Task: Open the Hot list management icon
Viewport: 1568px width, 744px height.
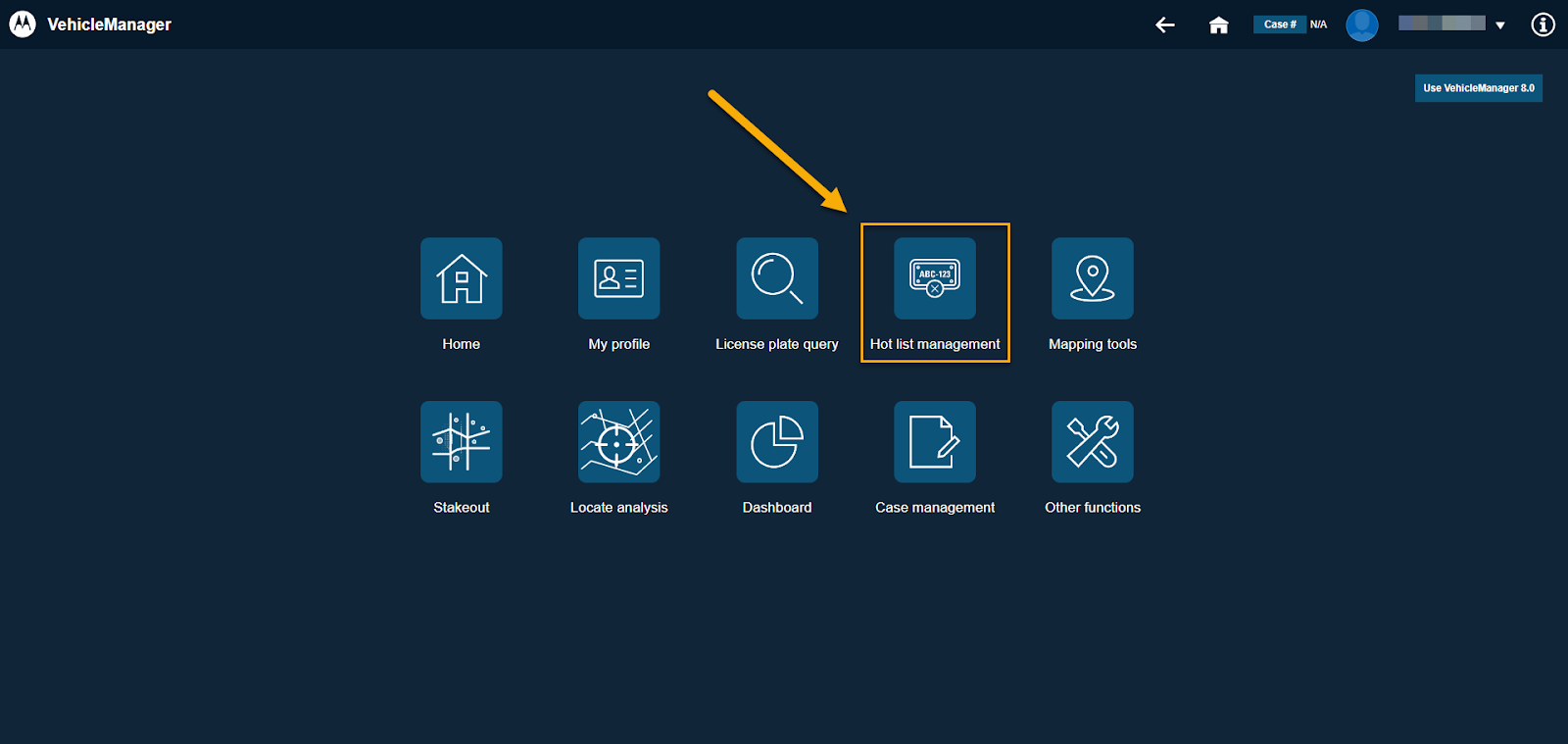Action: tap(935, 278)
